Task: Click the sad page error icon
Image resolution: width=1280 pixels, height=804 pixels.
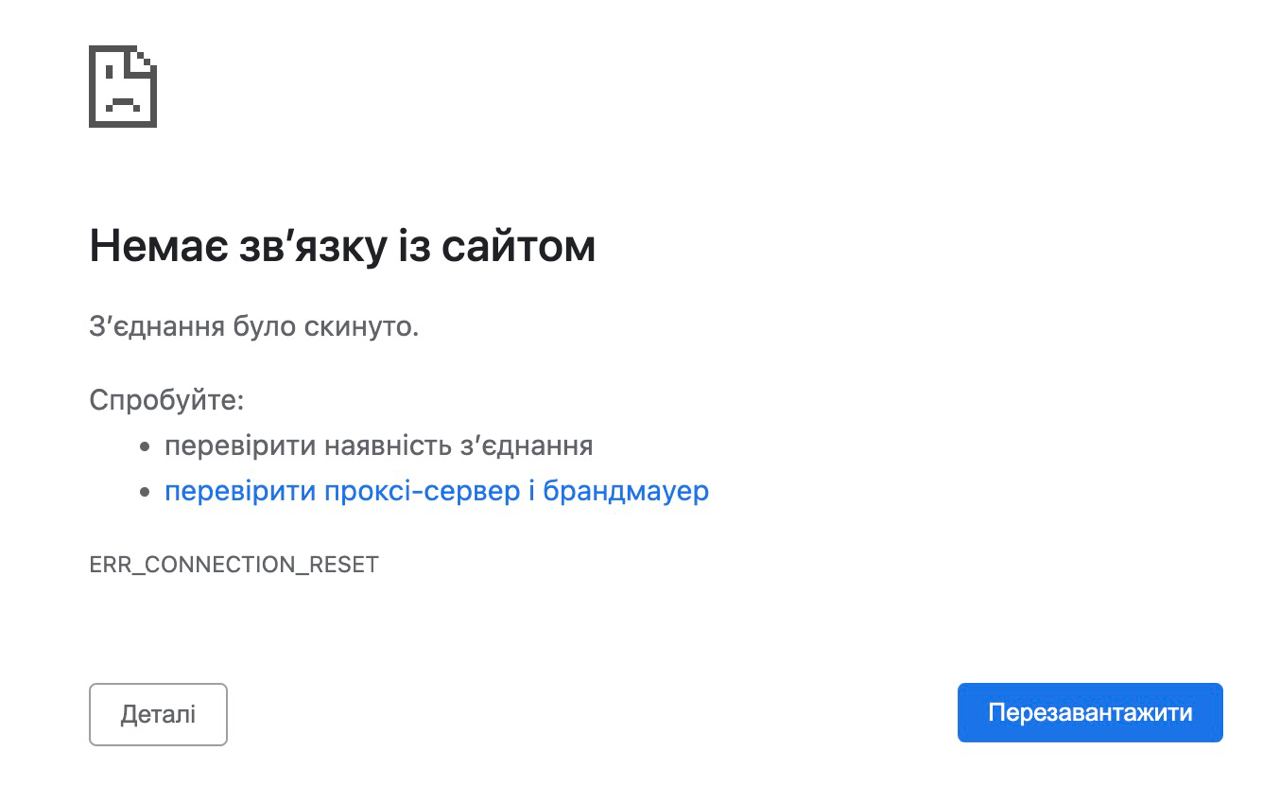Action: [122, 87]
